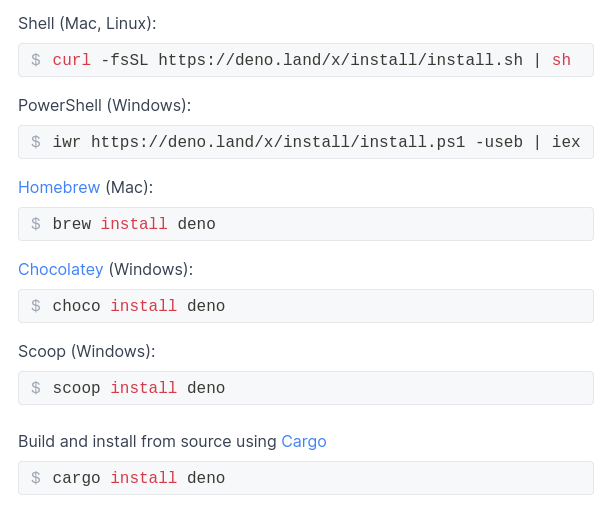The image size is (610, 511).
Task: Click the choco install deno code block
Action: pos(305,306)
